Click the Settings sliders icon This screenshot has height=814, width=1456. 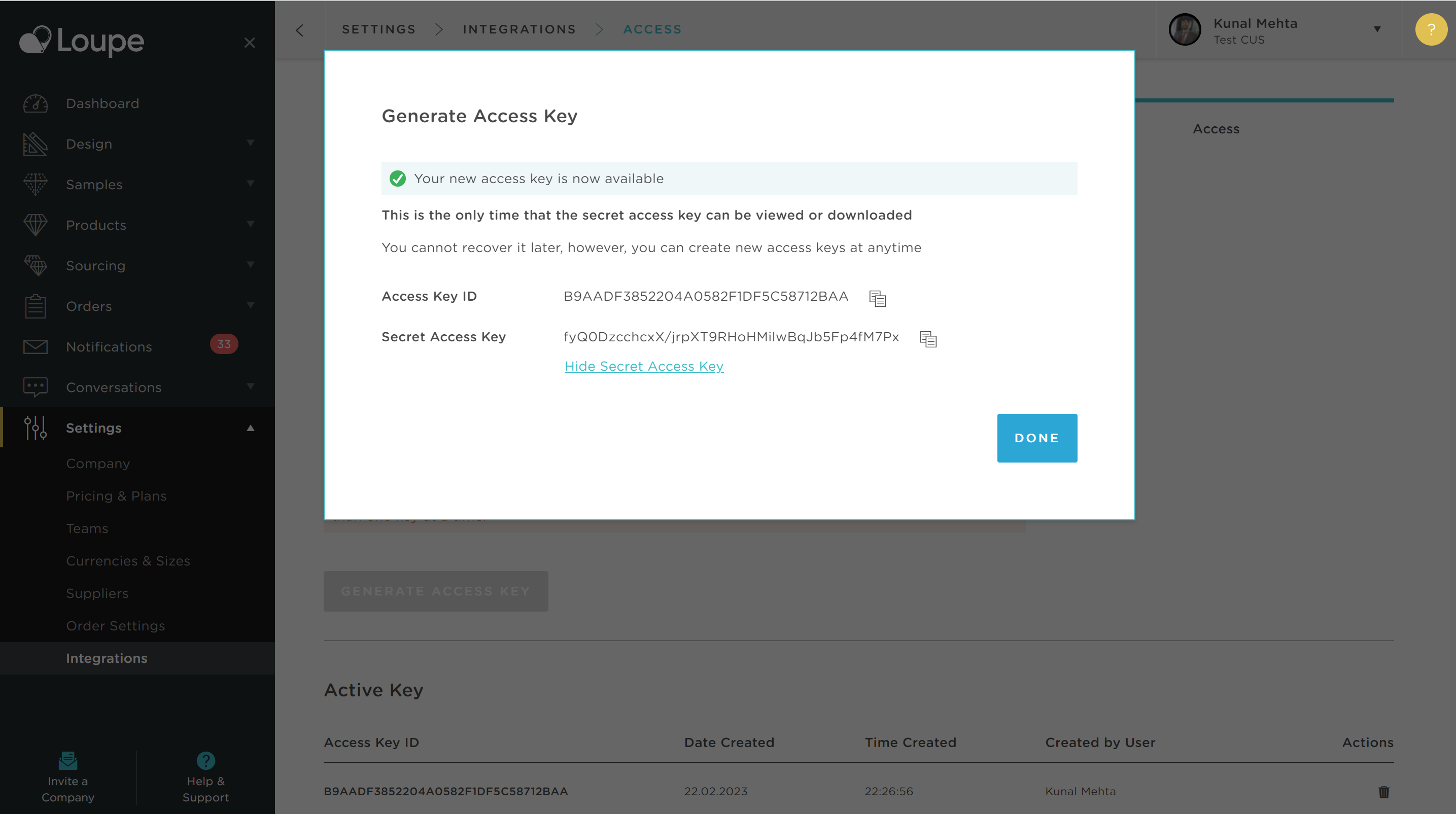coord(35,428)
